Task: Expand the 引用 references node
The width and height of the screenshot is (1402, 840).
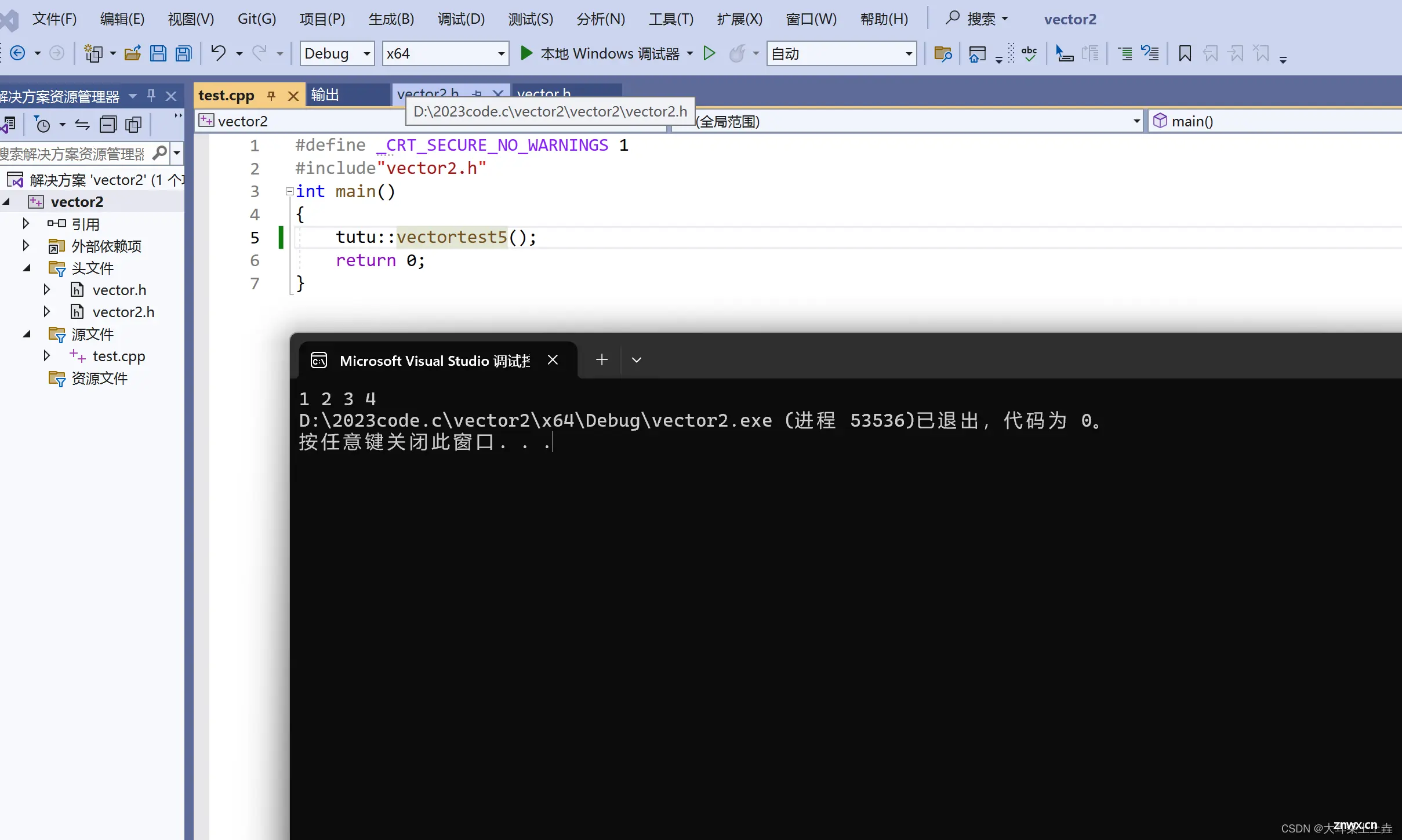Action: coord(26,223)
